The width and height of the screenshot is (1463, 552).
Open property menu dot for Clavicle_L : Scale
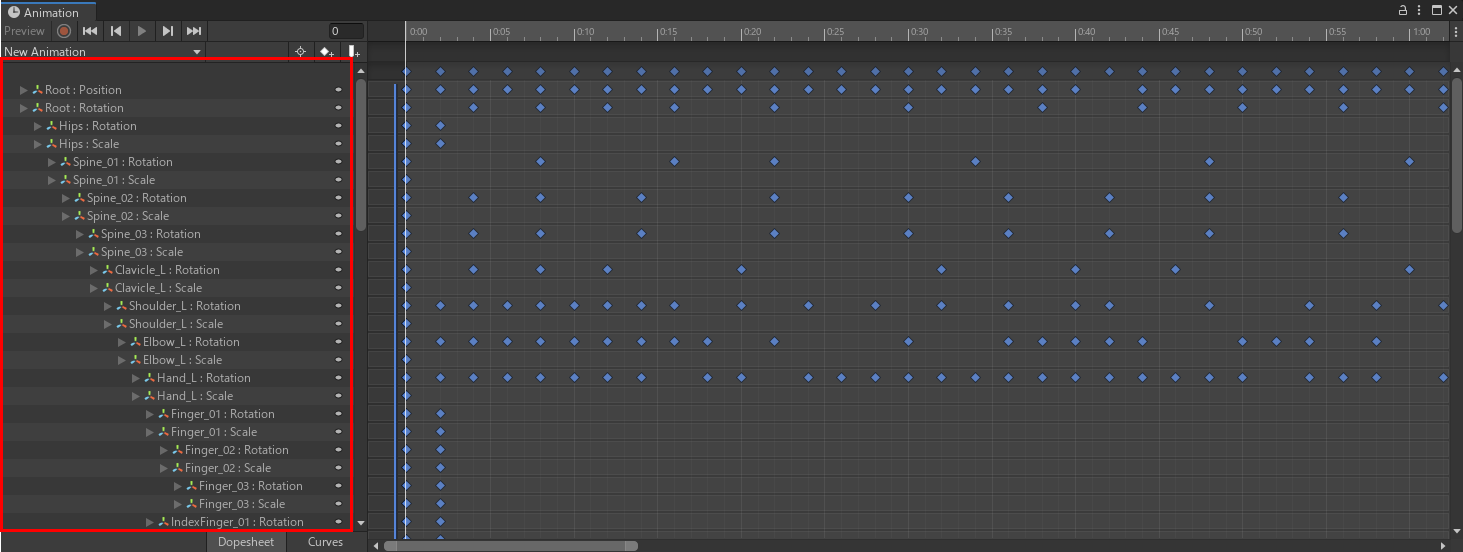[x=338, y=288]
